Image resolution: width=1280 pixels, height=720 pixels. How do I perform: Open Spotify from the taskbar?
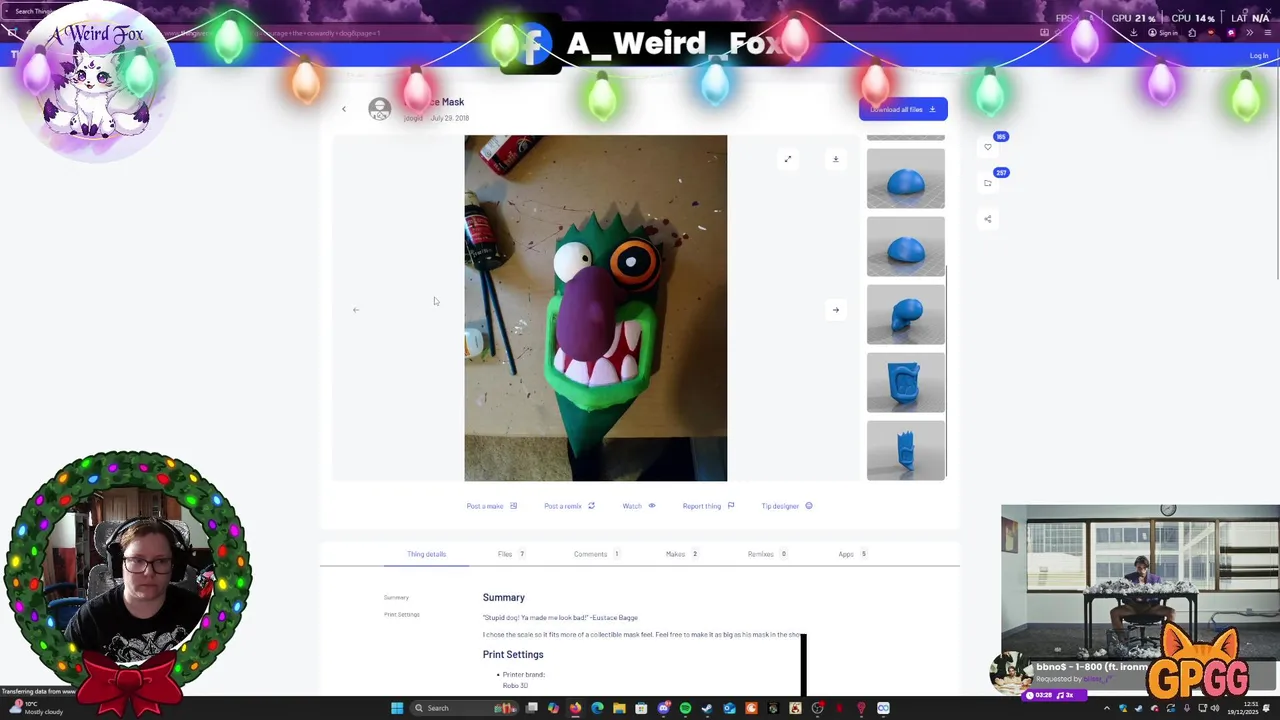tap(685, 708)
